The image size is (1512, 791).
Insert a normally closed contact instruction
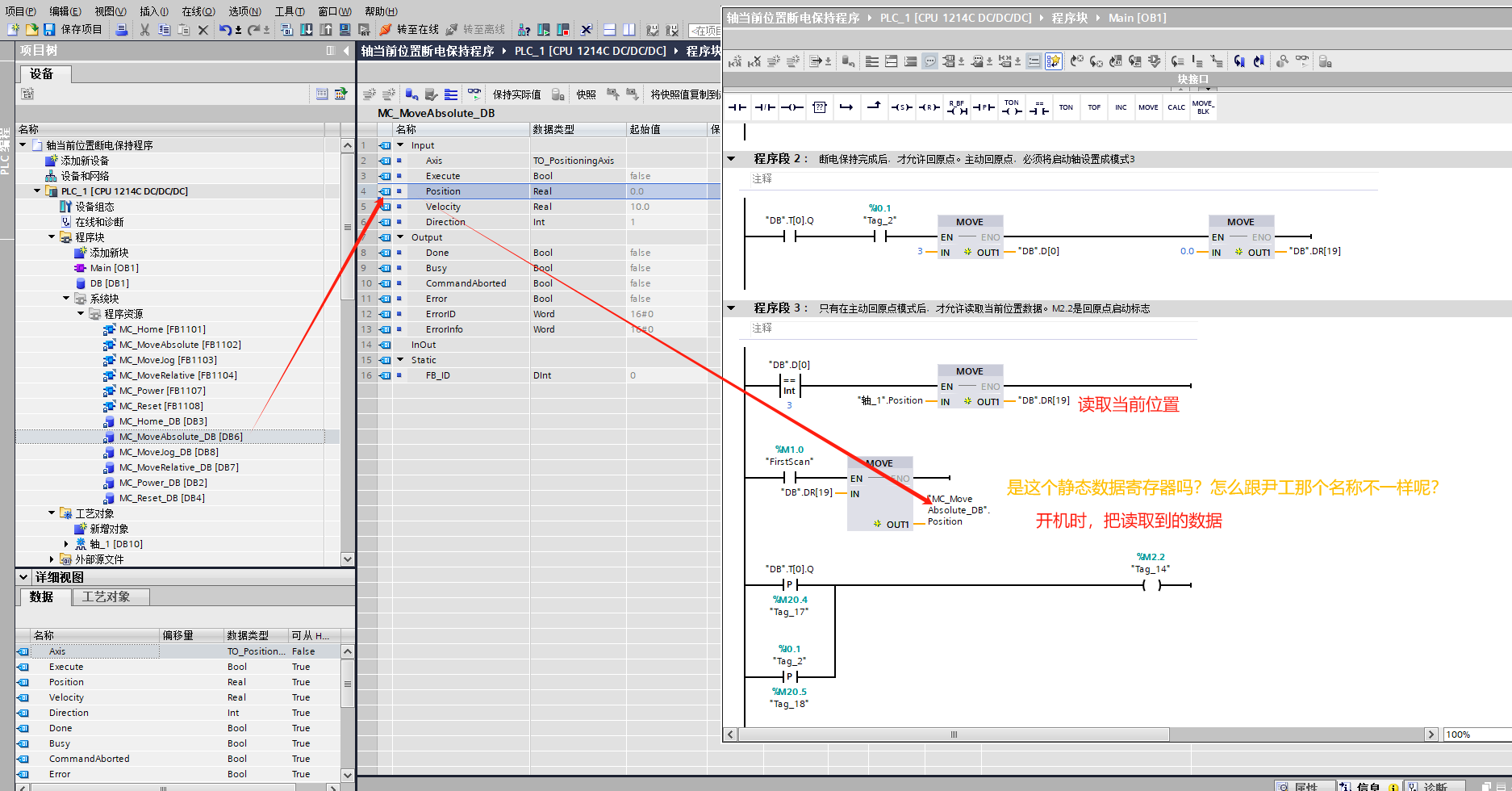(x=765, y=107)
